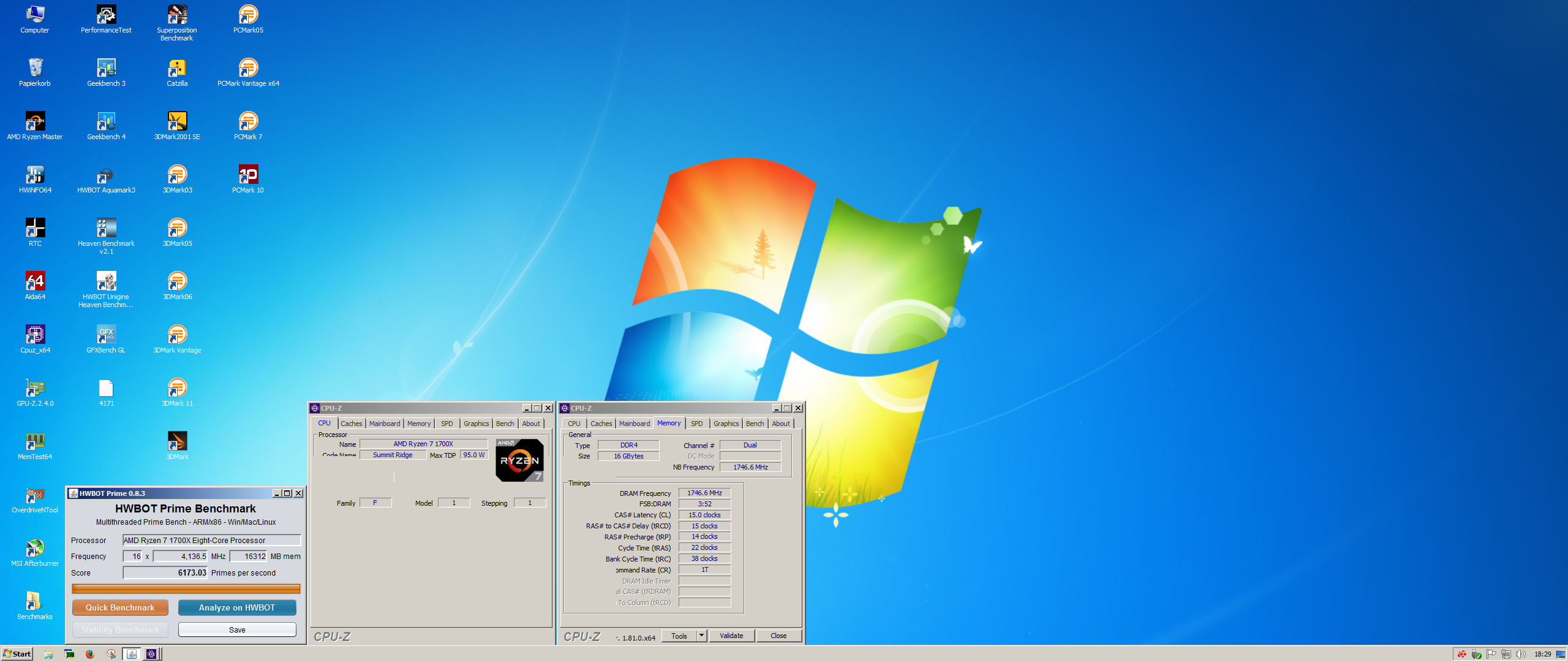Image resolution: width=1568 pixels, height=662 pixels.
Task: Open the CPU-Z Tools button
Action: click(x=679, y=636)
